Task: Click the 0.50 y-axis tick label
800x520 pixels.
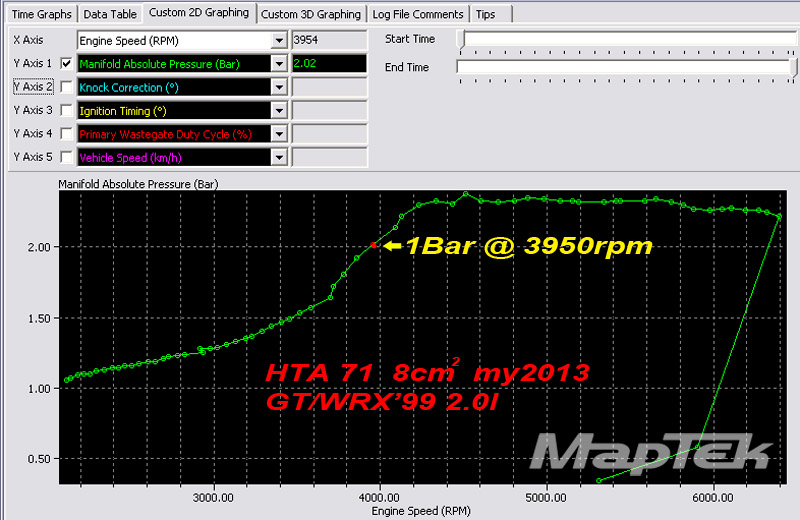Action: 39,459
